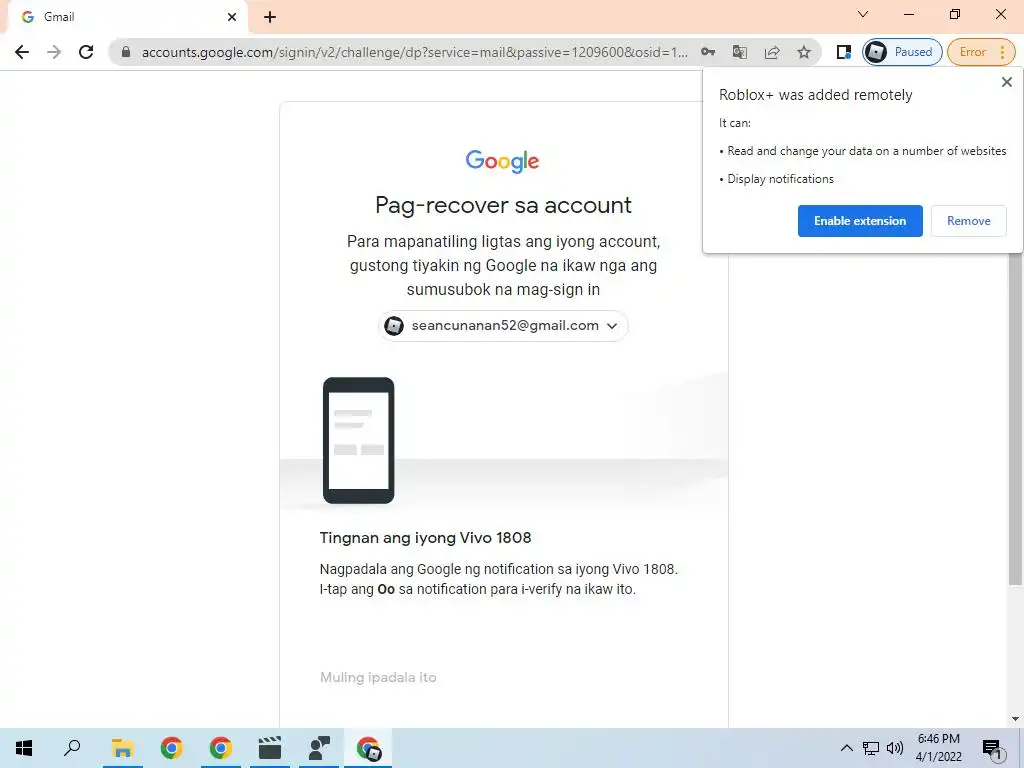Image resolution: width=1024 pixels, height=768 pixels.
Task: Open File Explorer from taskbar
Action: 122,748
